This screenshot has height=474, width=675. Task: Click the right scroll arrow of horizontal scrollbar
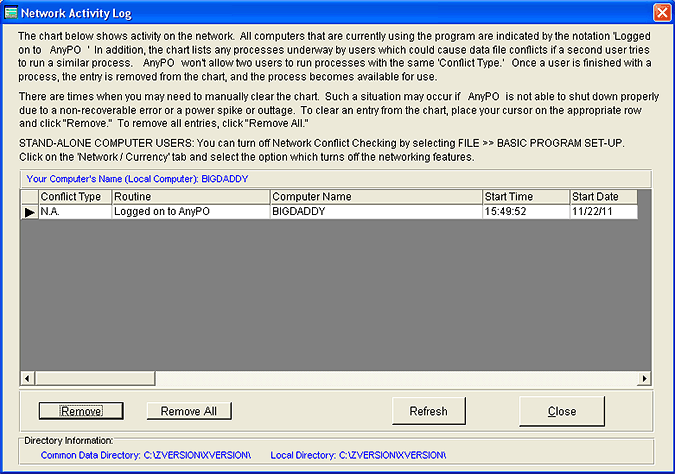(644, 378)
